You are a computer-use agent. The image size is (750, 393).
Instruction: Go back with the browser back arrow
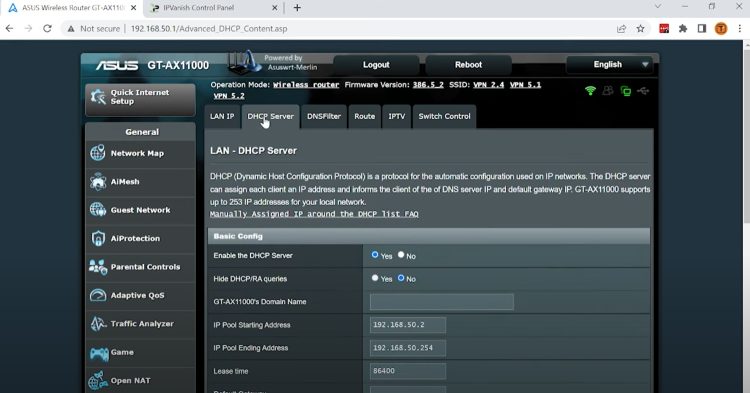pyautogui.click(x=10, y=29)
